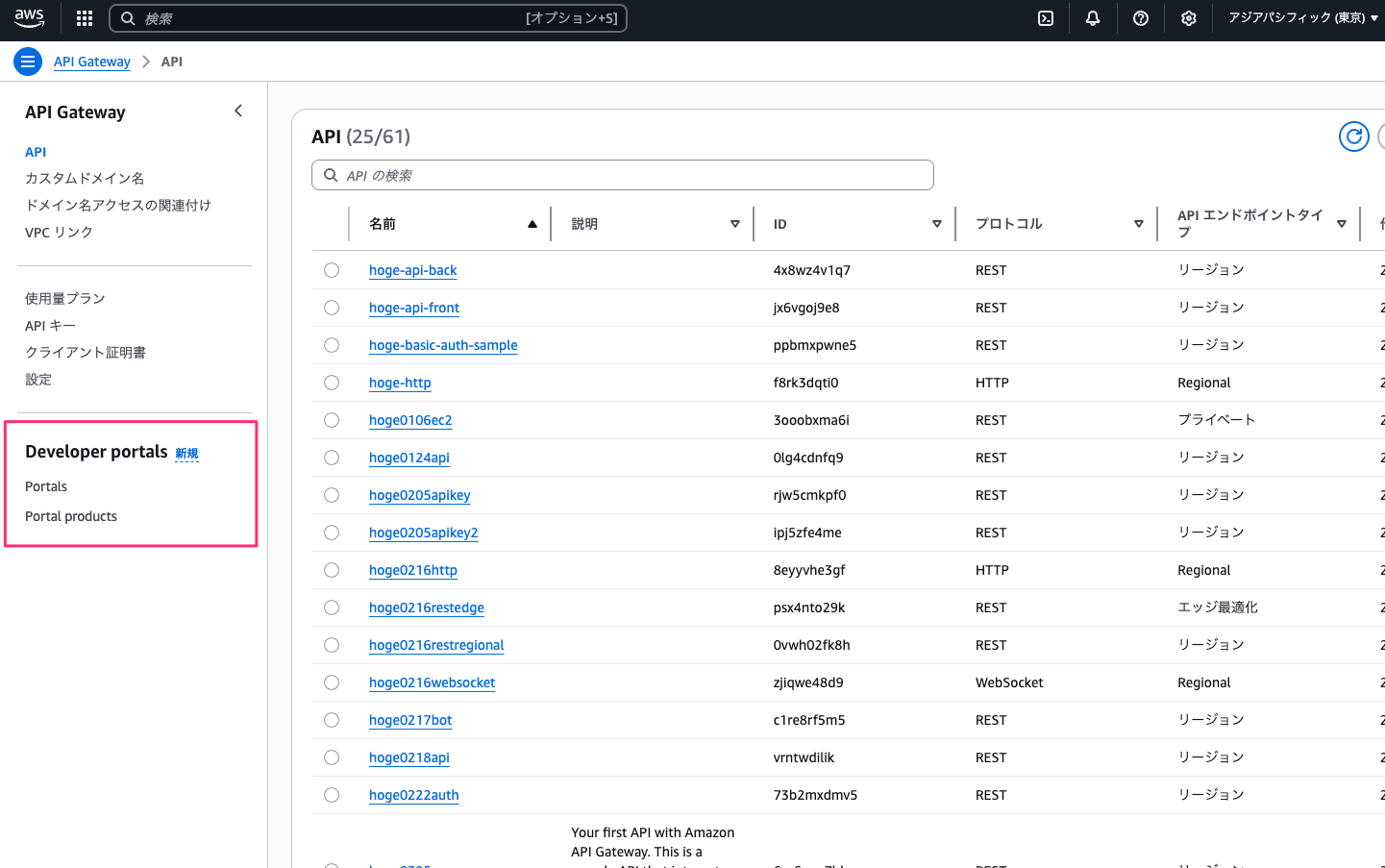The height and width of the screenshot is (868, 1385).
Task: Launch CloudShell from the top bar
Action: tap(1046, 18)
